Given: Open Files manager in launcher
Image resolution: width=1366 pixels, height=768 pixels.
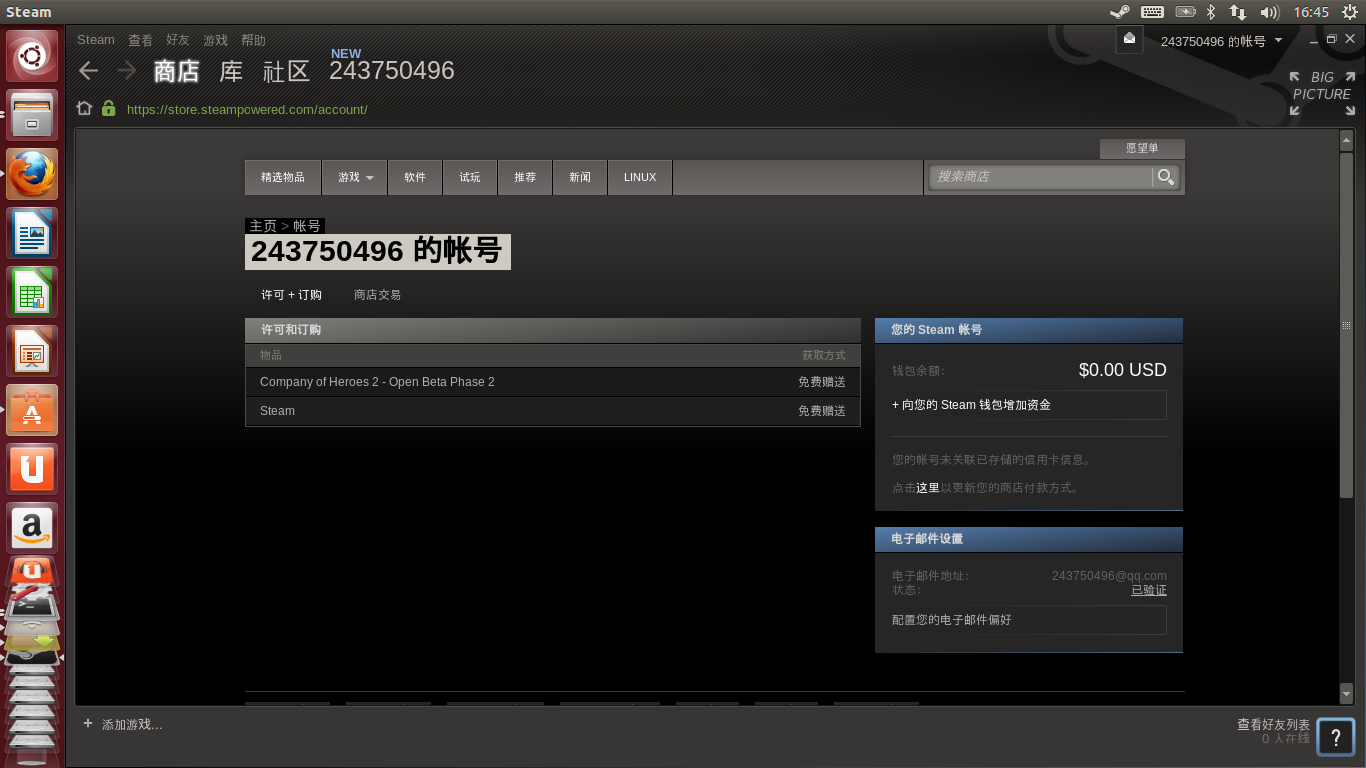Looking at the screenshot, I should click(x=32, y=115).
